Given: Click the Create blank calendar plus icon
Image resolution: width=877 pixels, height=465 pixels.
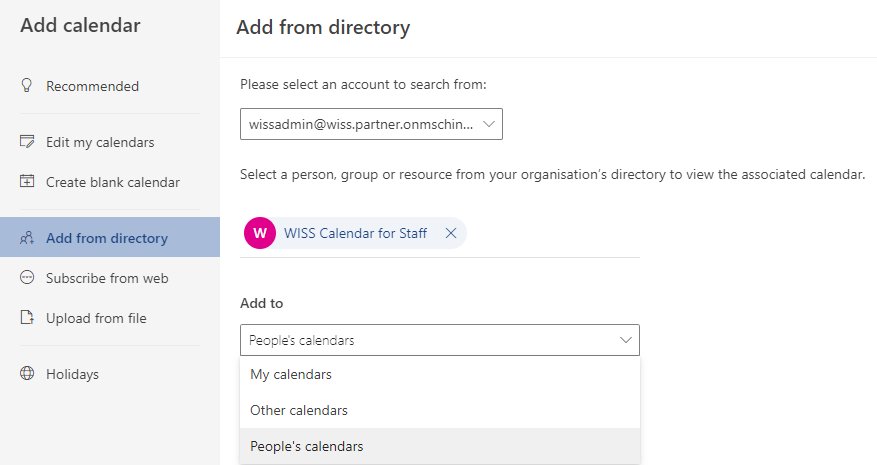Looking at the screenshot, I should click(x=27, y=181).
